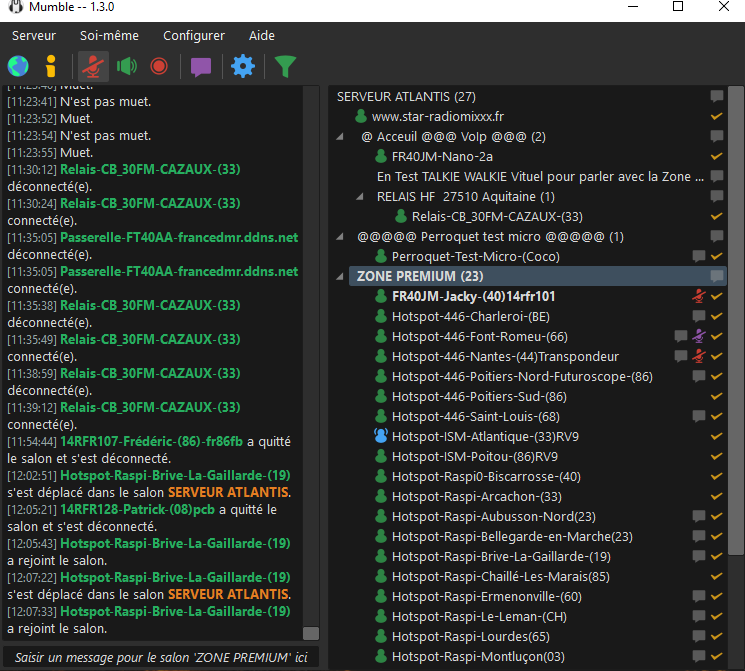This screenshot has height=671, width=745.
Task: Collapse the Acceuil VoIp channel
Action: click(x=340, y=137)
